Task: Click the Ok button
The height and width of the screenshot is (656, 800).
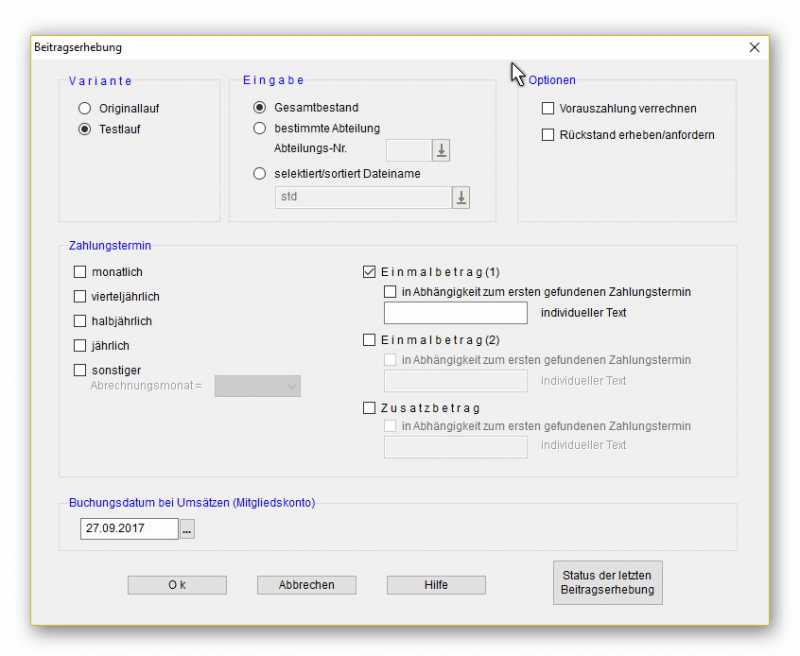Action: coord(177,585)
